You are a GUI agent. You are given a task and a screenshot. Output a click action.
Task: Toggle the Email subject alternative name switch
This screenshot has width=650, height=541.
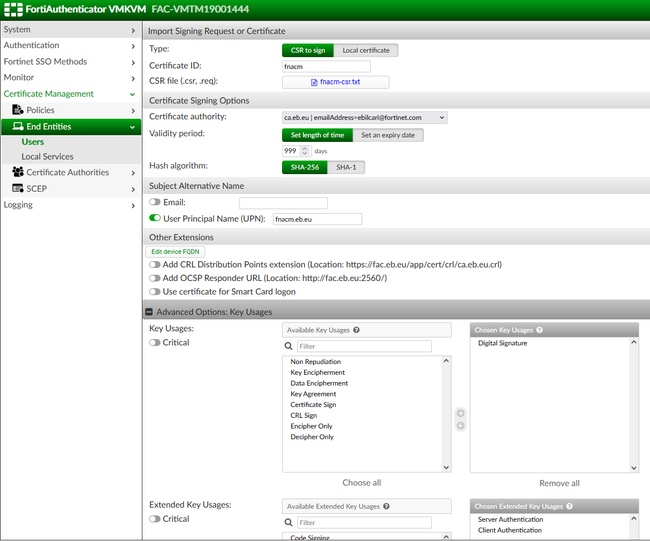coord(155,202)
